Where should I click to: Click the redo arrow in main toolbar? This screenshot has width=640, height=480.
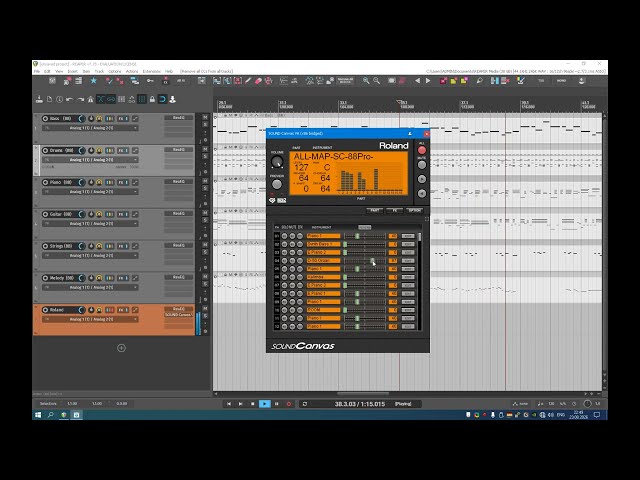(x=80, y=99)
